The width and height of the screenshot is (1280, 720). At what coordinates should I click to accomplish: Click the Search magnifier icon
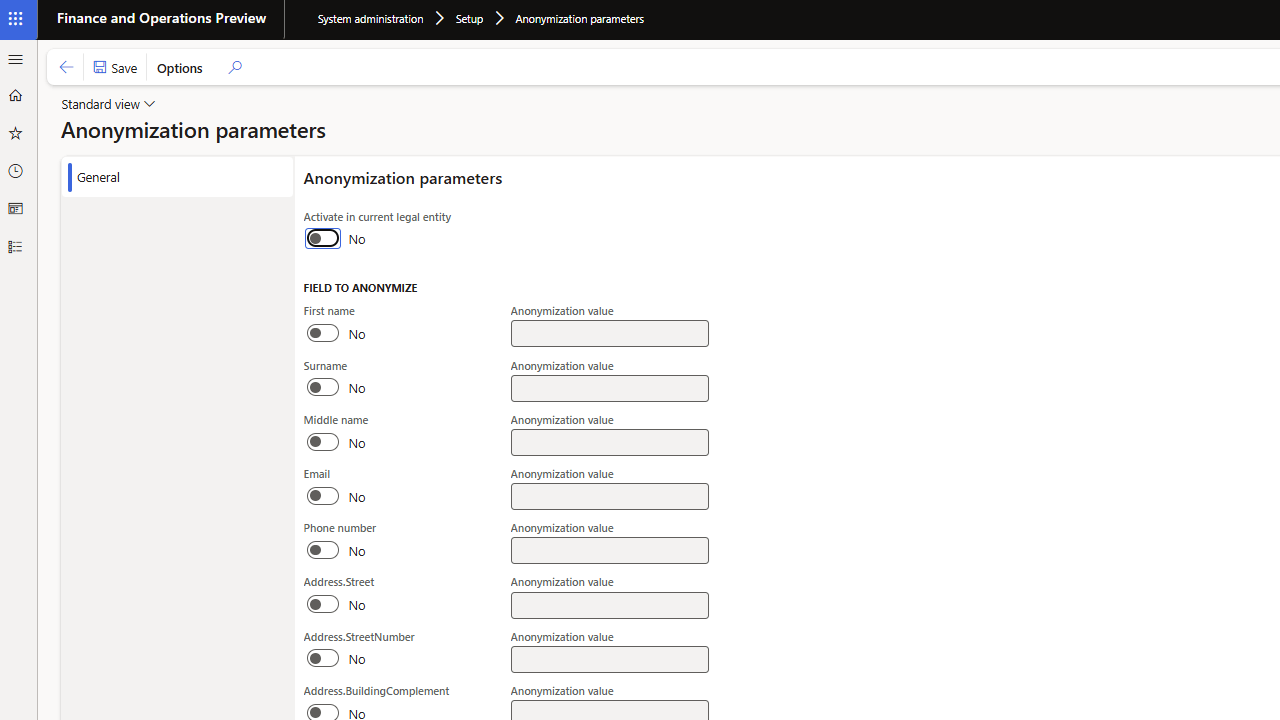coord(234,67)
